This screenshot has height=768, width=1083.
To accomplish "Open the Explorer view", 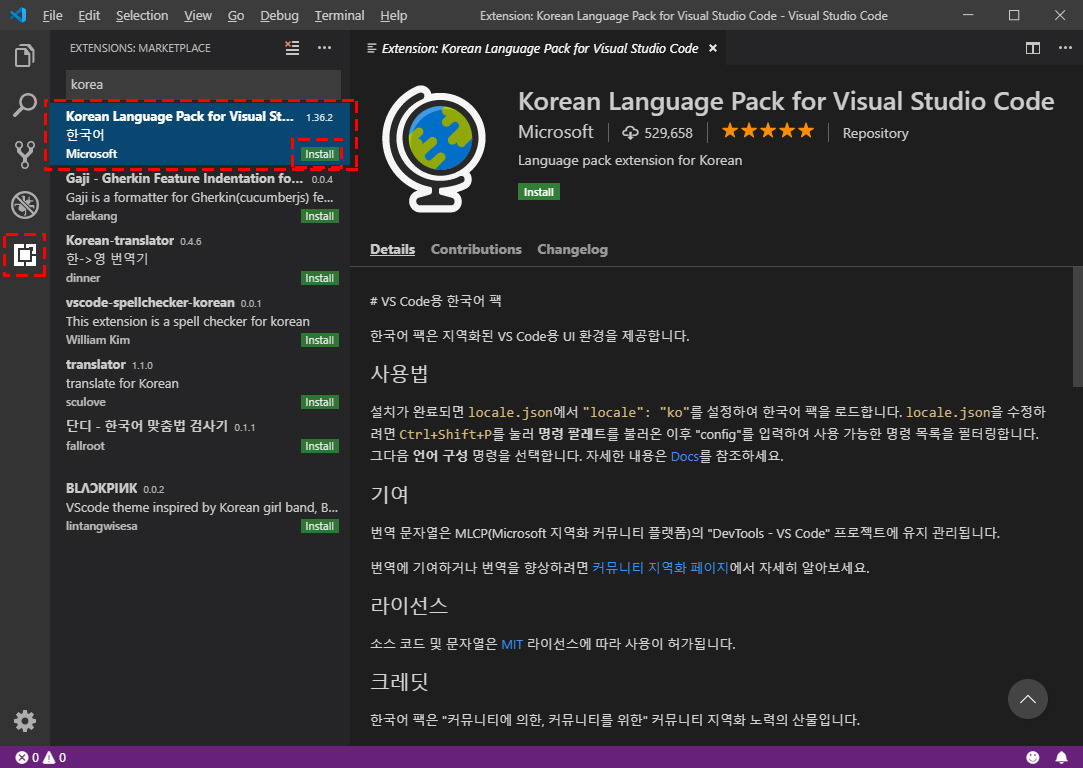I will 25,55.
